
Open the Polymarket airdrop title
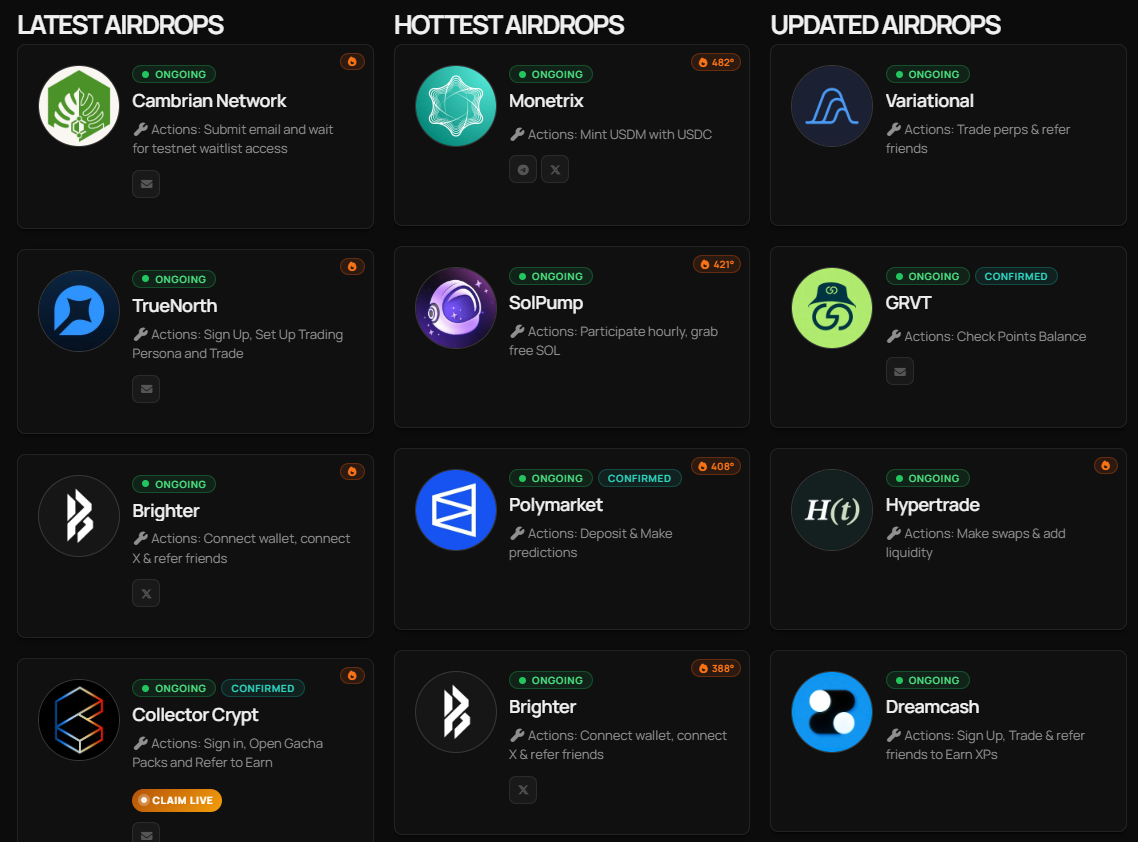click(x=555, y=504)
